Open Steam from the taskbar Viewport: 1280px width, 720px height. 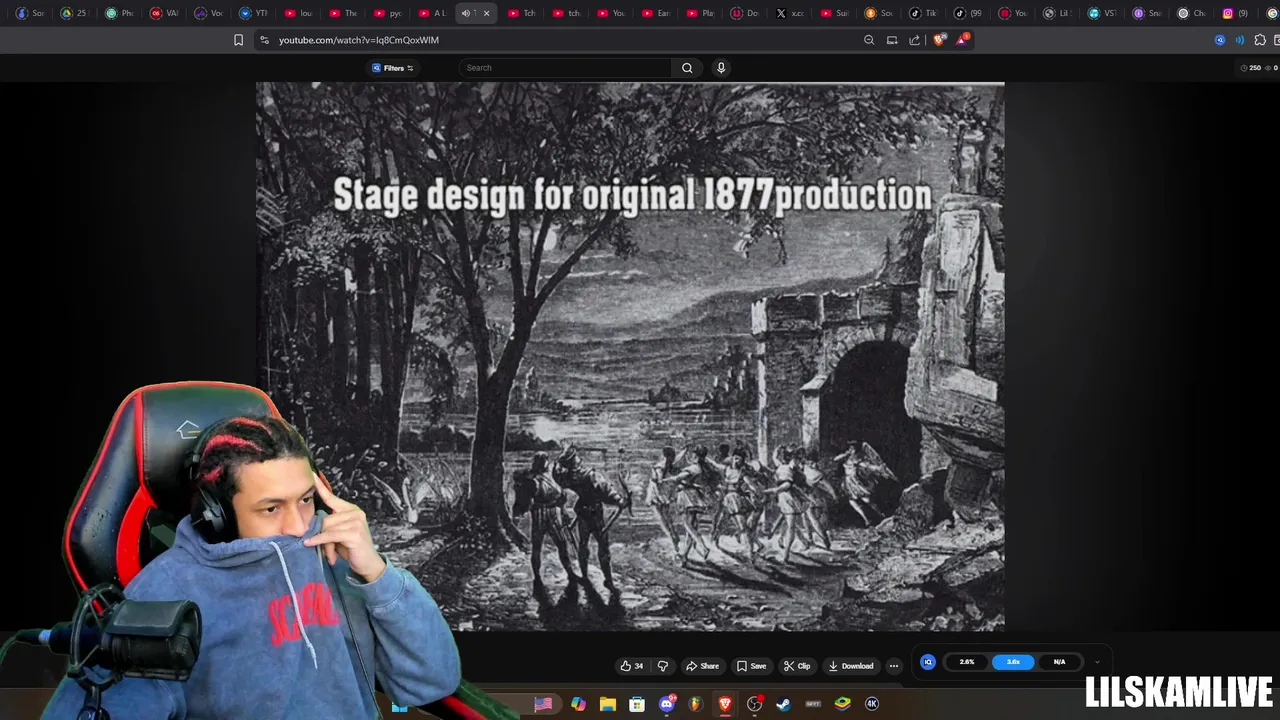coord(784,704)
